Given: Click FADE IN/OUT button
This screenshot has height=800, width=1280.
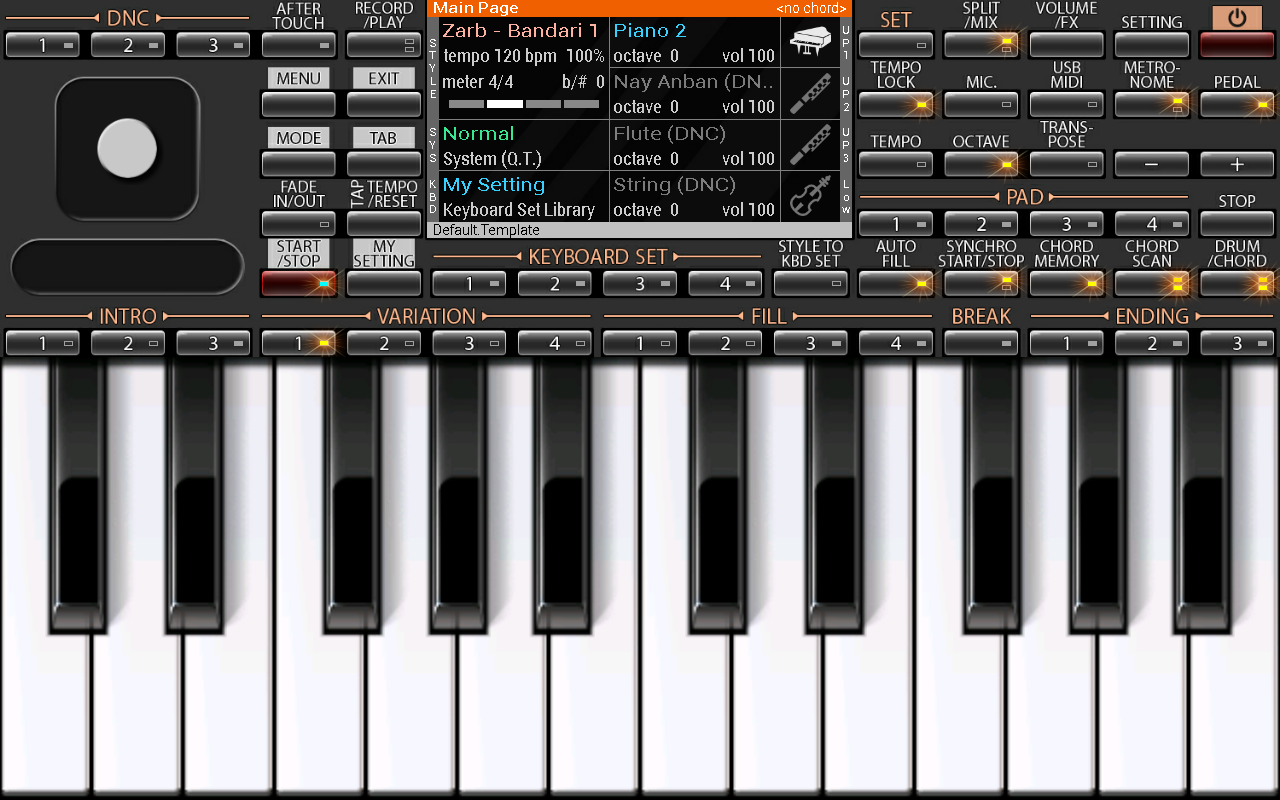Looking at the screenshot, I should click(299, 224).
